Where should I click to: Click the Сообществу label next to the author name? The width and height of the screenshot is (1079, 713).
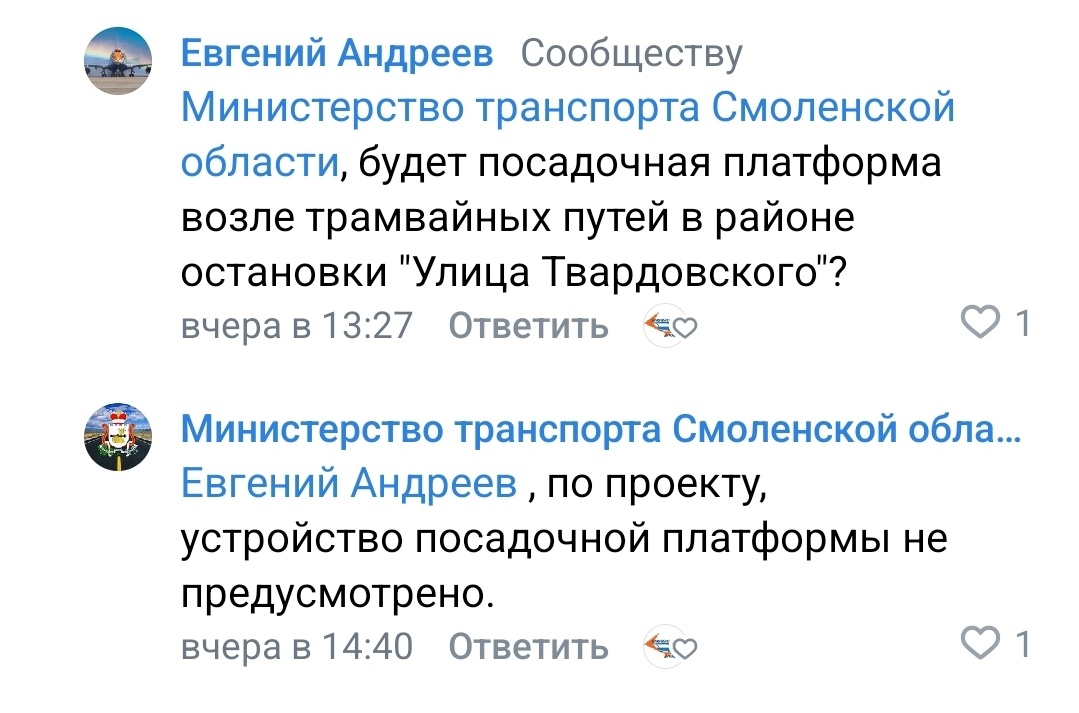tap(632, 54)
